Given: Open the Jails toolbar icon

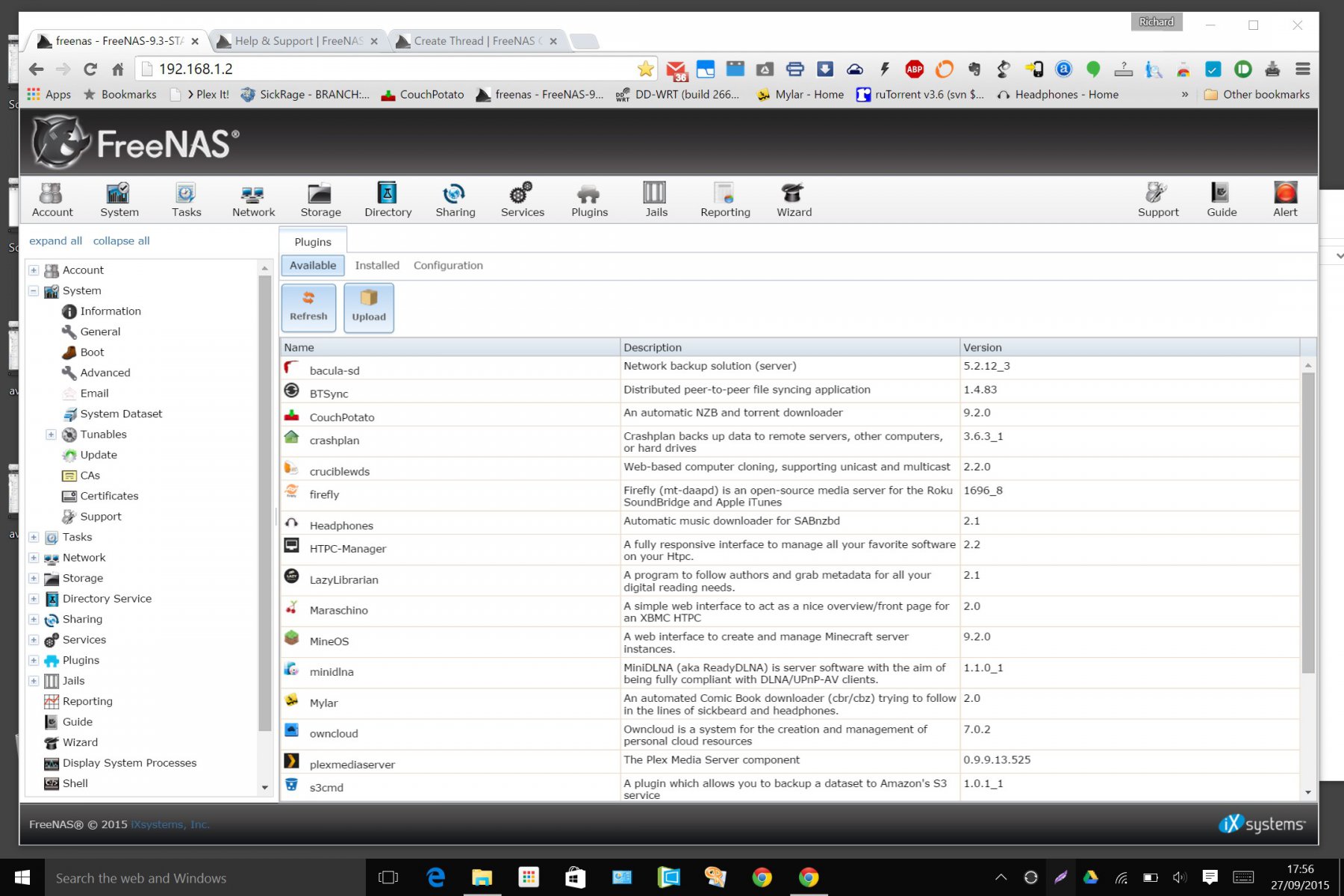Looking at the screenshot, I should [656, 199].
